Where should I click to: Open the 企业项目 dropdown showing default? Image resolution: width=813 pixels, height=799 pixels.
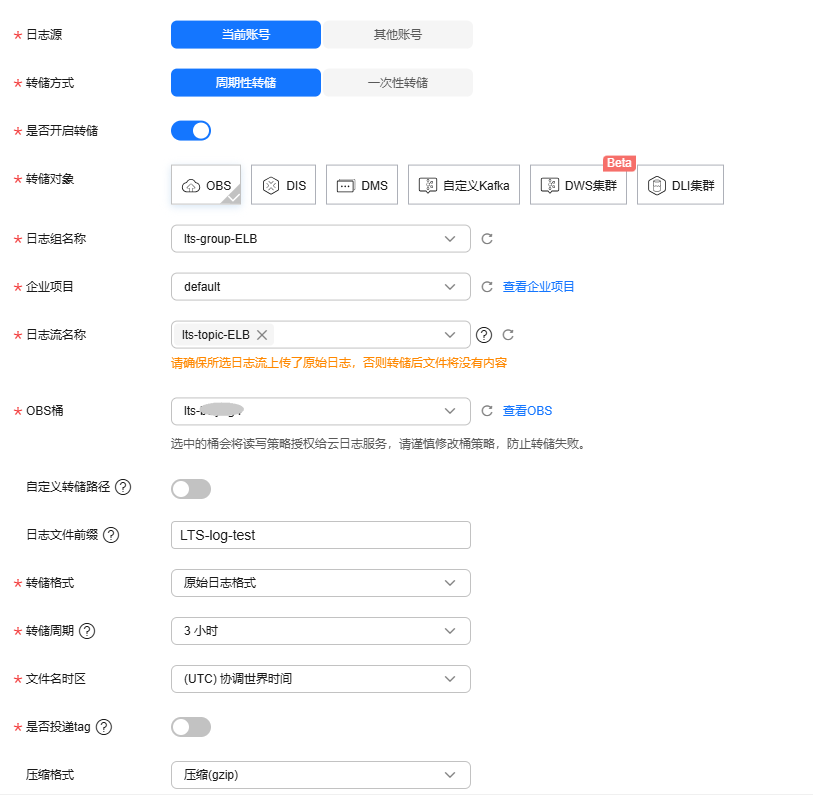pos(321,287)
